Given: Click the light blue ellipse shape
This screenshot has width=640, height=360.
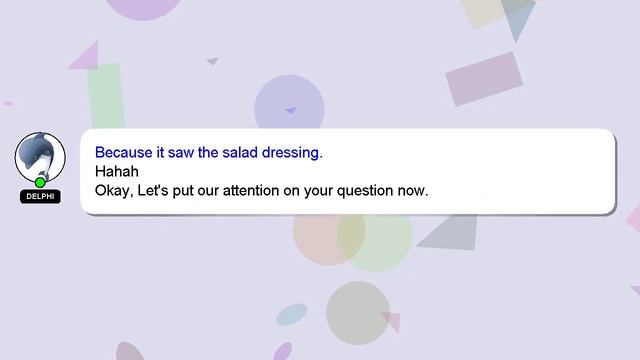Looking at the screenshot, I should coord(291,314).
